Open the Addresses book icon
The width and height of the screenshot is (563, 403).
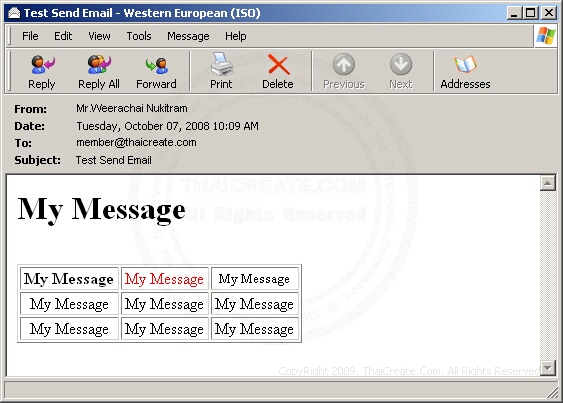[x=465, y=71]
